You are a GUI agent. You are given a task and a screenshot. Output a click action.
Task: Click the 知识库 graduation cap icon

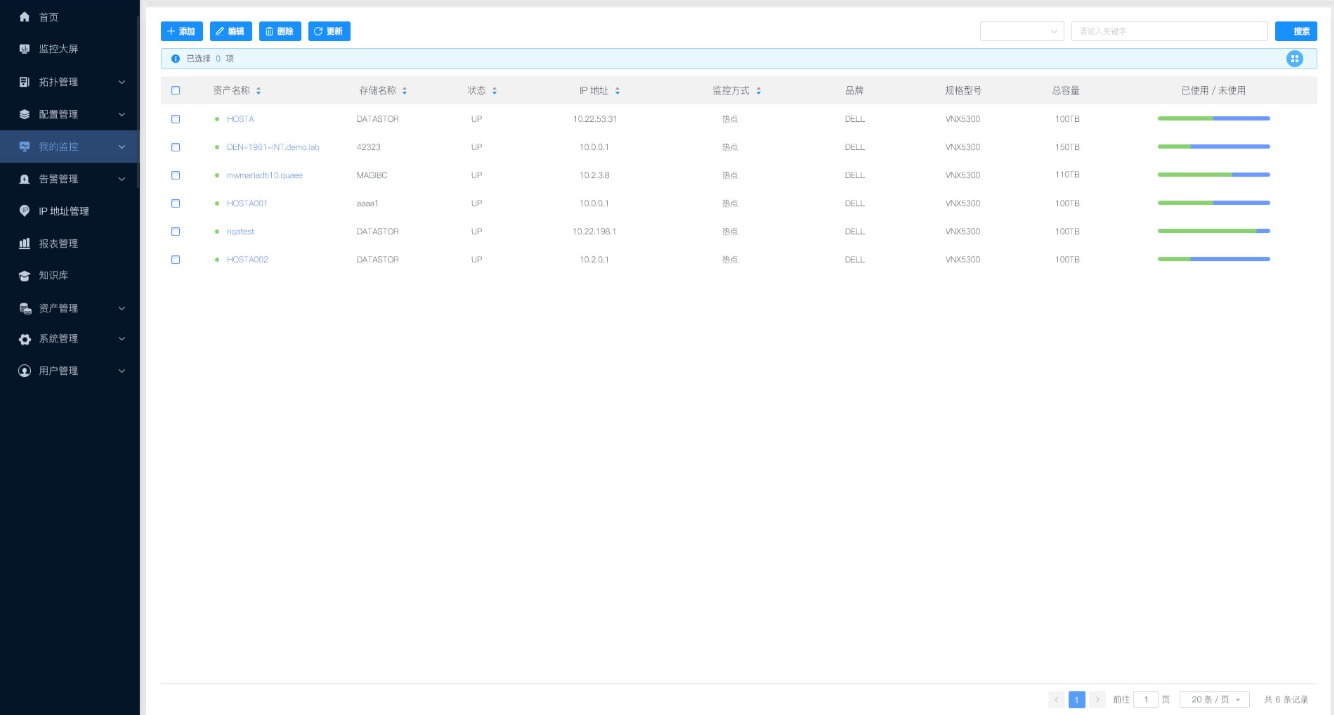coord(25,275)
